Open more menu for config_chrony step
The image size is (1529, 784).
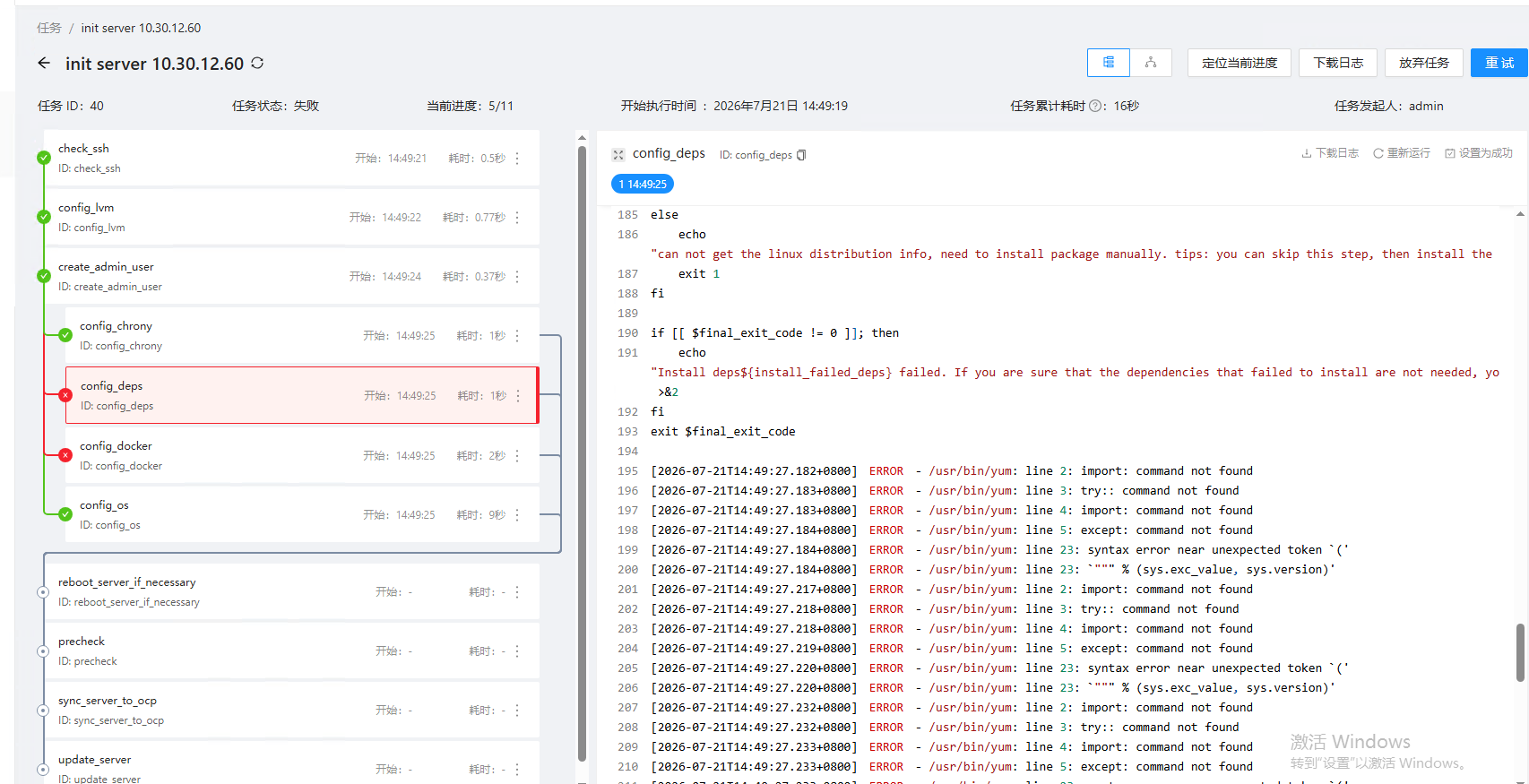point(517,335)
